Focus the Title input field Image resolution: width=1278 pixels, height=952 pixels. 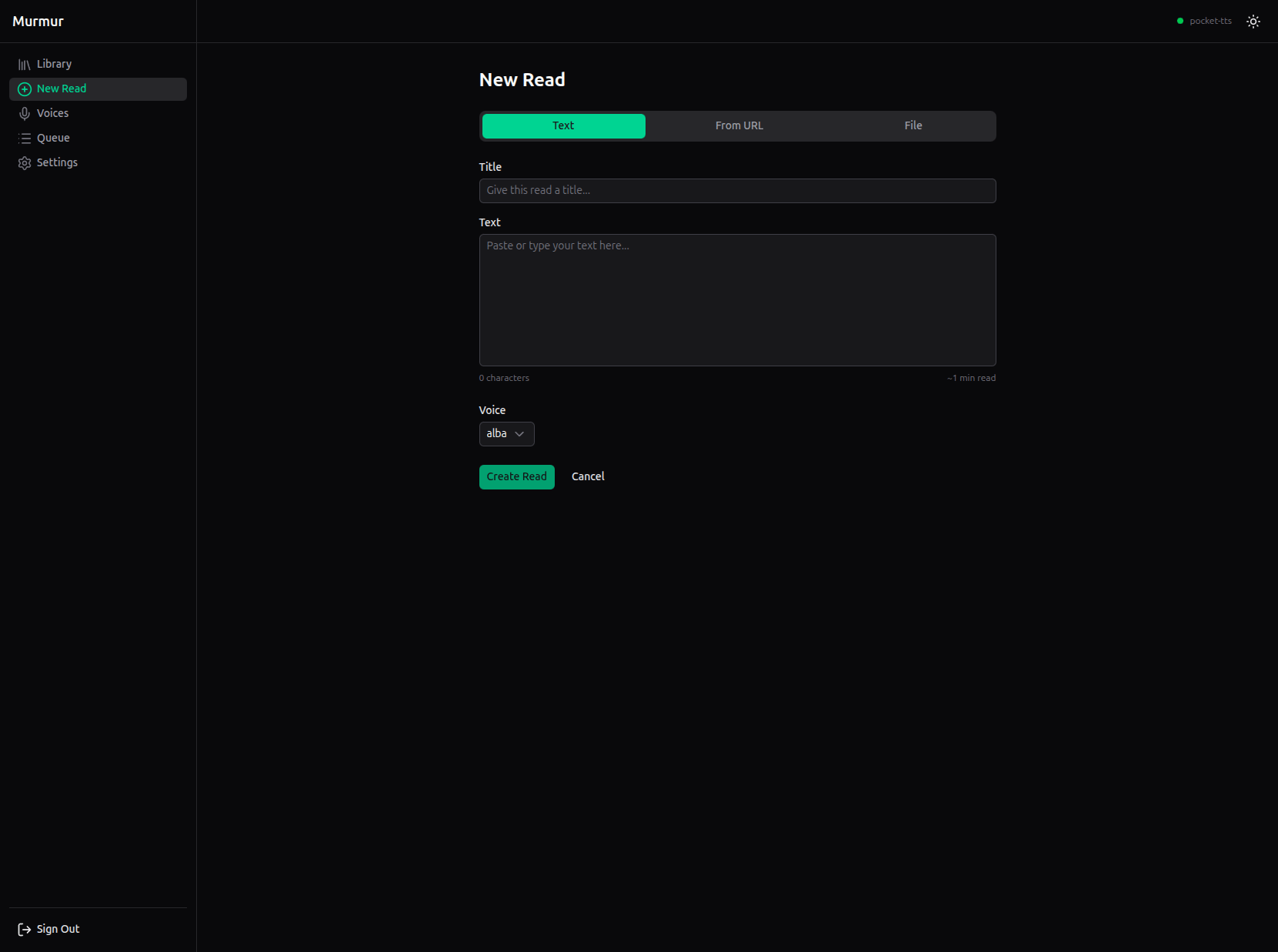(x=736, y=190)
